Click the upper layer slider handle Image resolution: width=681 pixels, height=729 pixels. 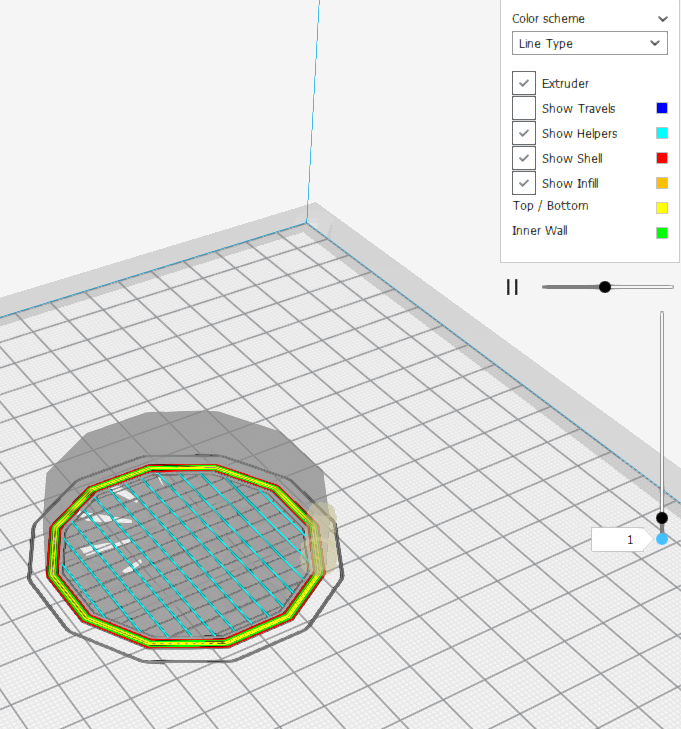pyautogui.click(x=662, y=517)
